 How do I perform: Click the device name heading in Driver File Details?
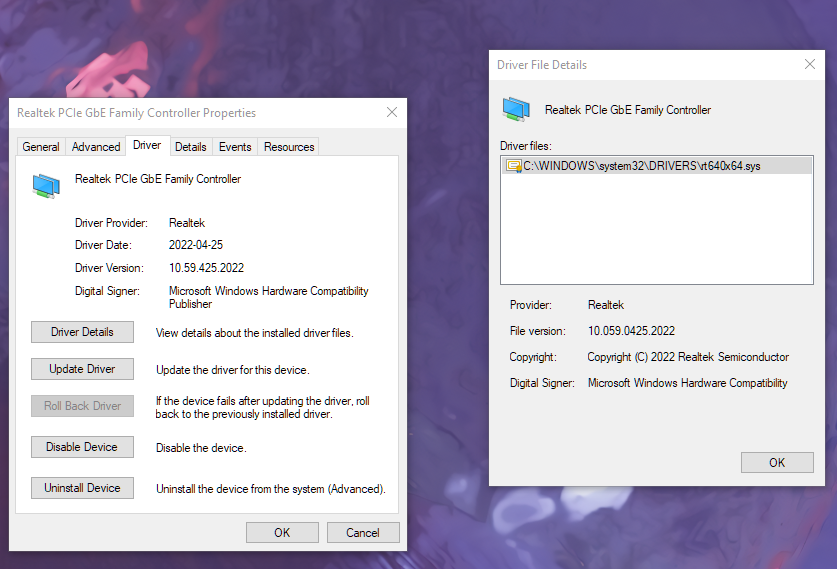tap(628, 110)
